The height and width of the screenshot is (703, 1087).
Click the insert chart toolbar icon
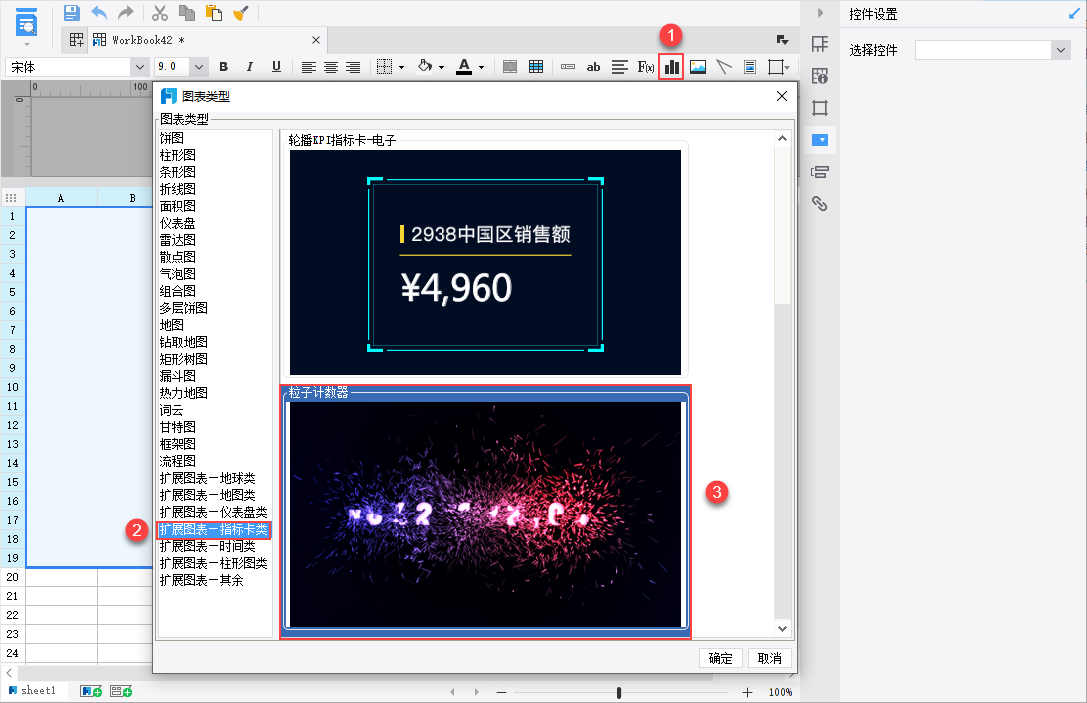tap(671, 67)
